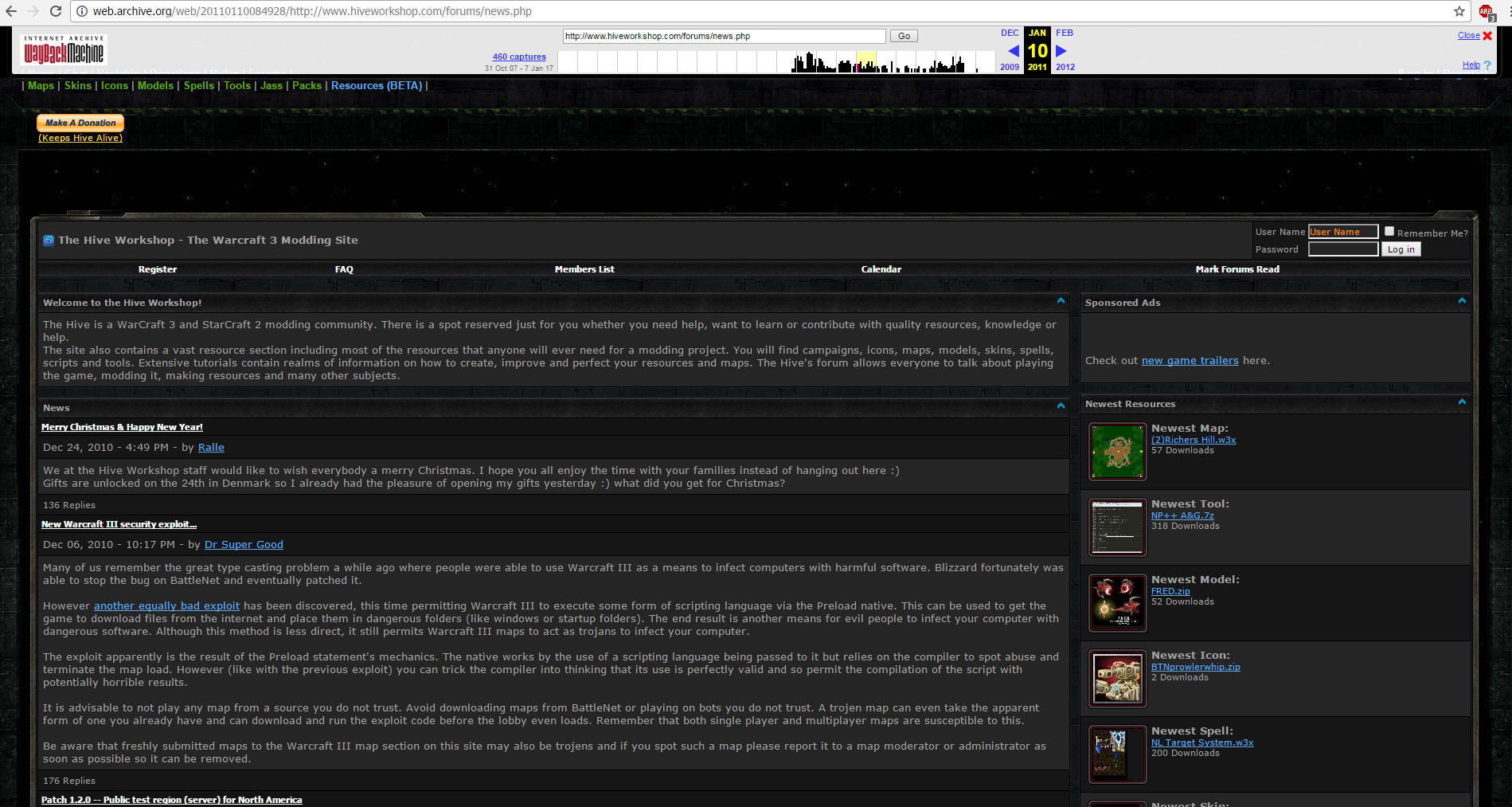The image size is (1512, 807).
Task: Collapse the Sponsored Ads panel
Action: 1462,301
